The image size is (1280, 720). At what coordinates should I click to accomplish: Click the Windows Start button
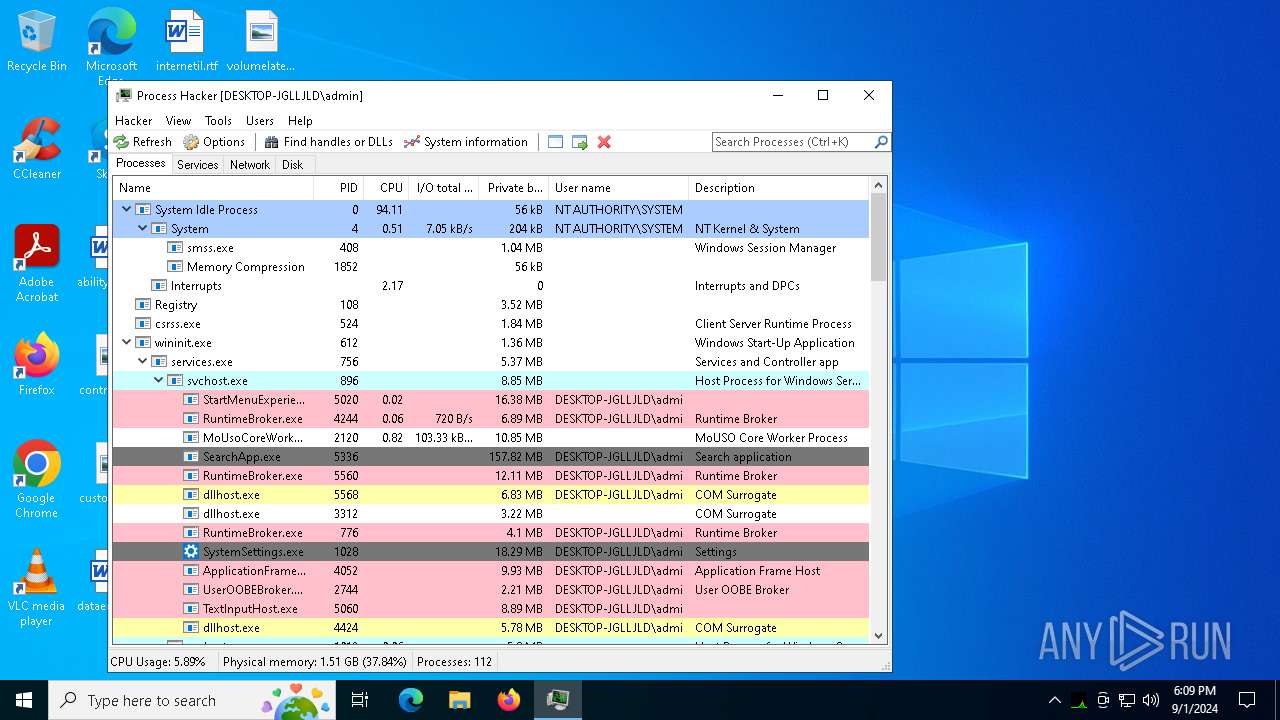(24, 700)
